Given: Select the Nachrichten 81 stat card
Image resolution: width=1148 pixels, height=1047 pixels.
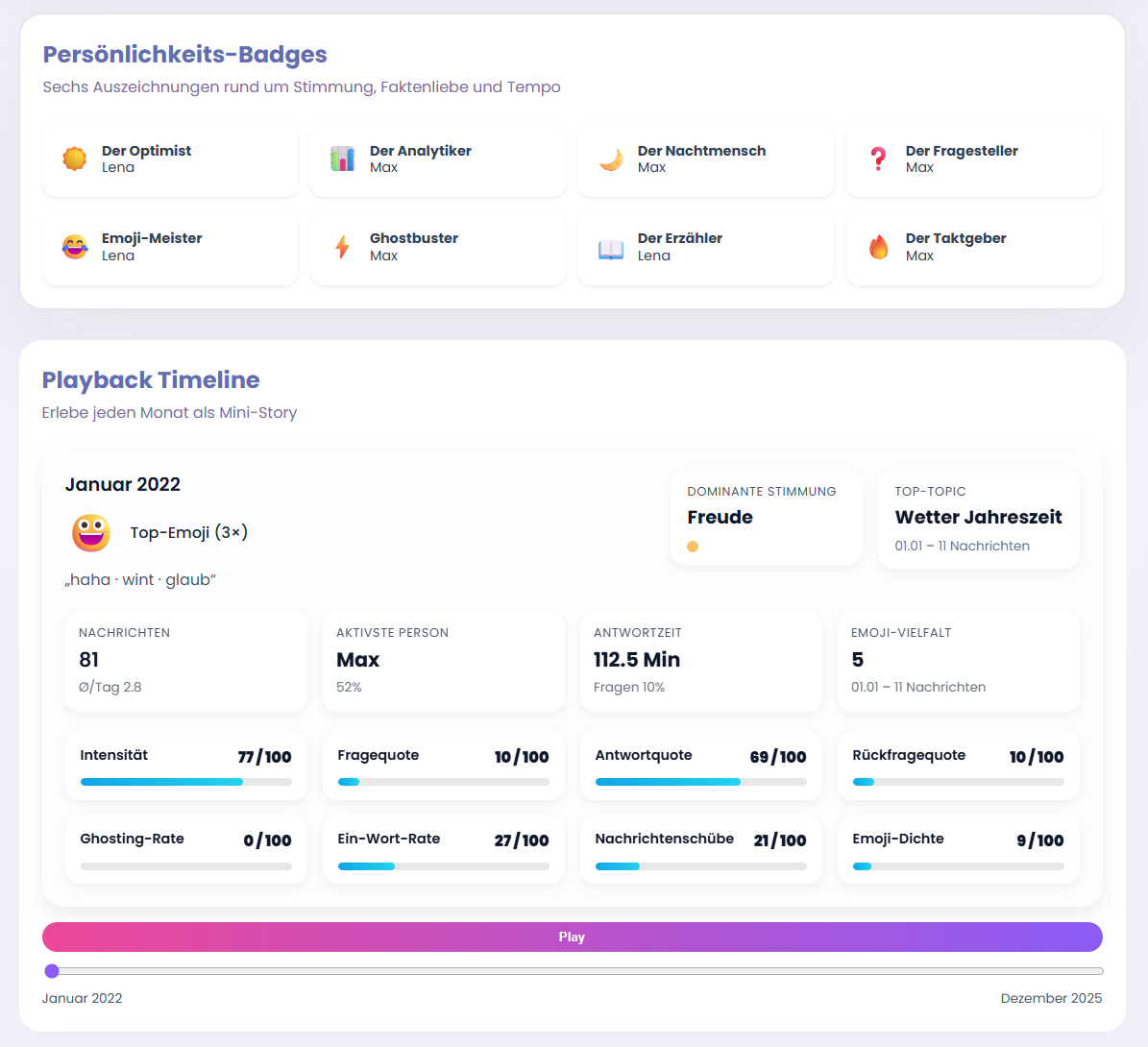Looking at the screenshot, I should point(186,661).
